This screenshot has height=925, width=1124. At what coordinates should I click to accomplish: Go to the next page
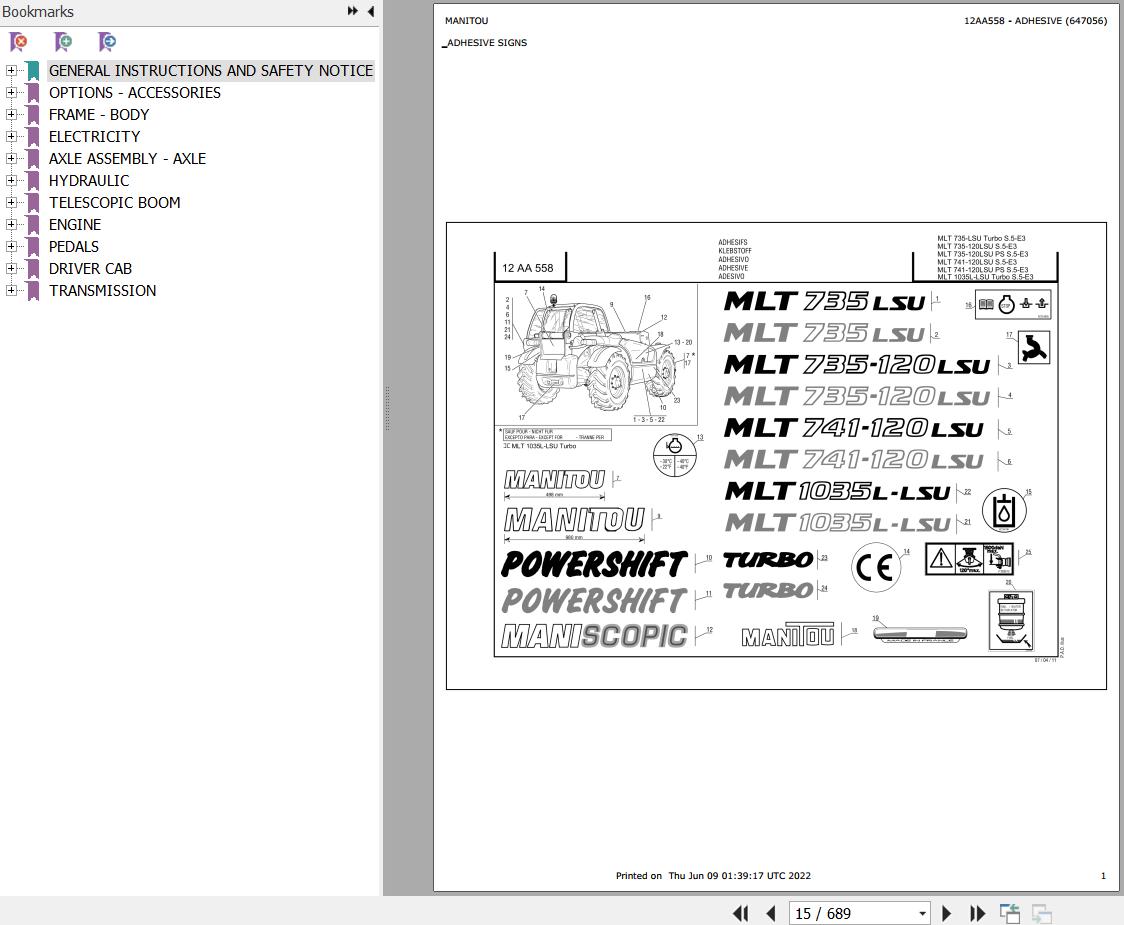point(946,914)
